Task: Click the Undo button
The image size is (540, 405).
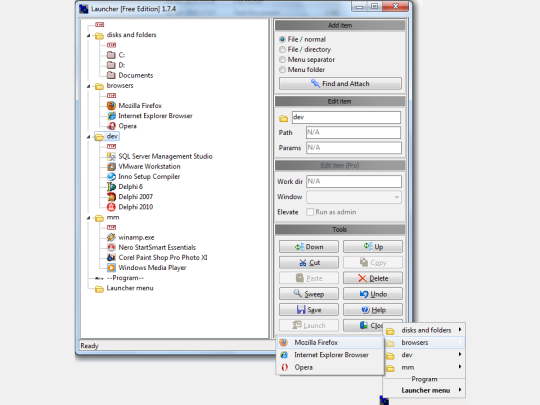Action: point(373,294)
